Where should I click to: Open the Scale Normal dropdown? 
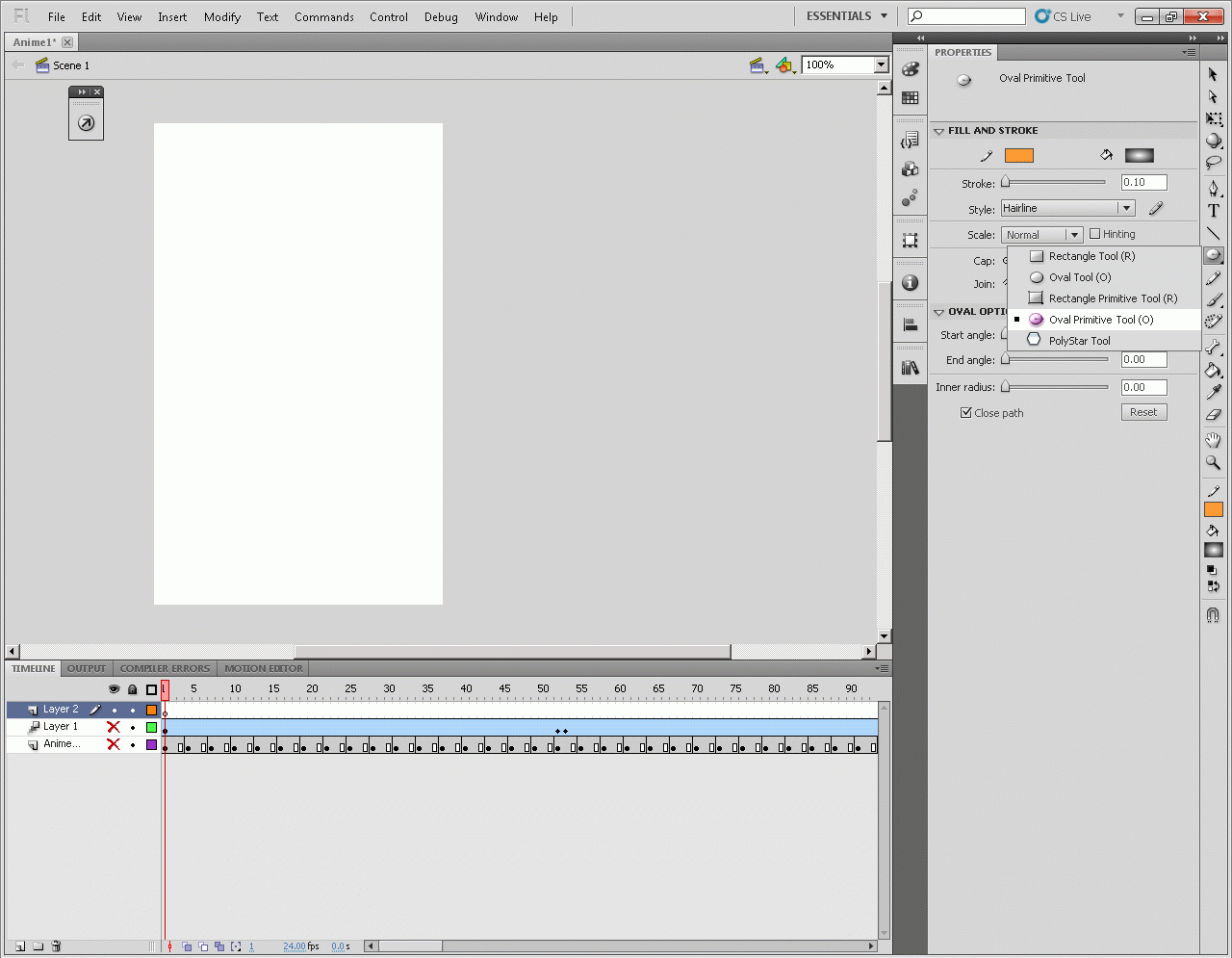click(1042, 235)
